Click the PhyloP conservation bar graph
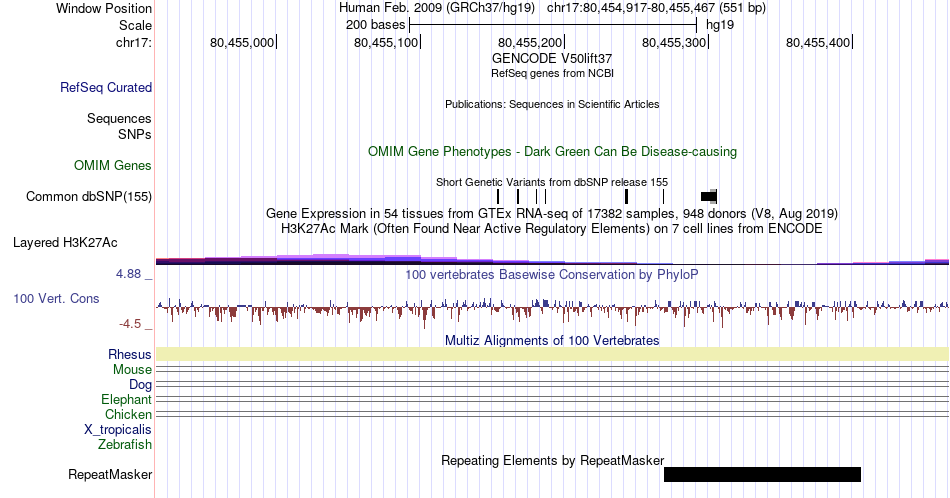Viewport: 950px width, 498px height. point(552,311)
